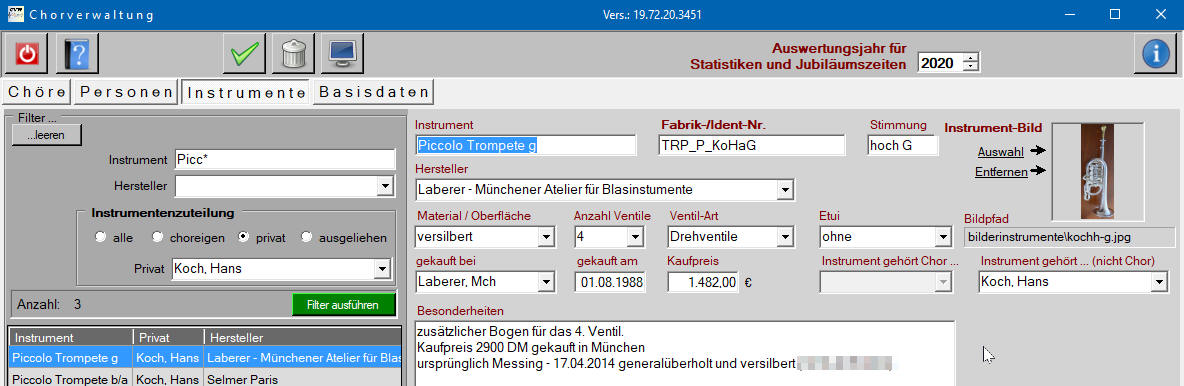Screen dimensions: 1184x386
Task: Choose the 'ausgeliehen' radio button
Action: click(x=307, y=237)
